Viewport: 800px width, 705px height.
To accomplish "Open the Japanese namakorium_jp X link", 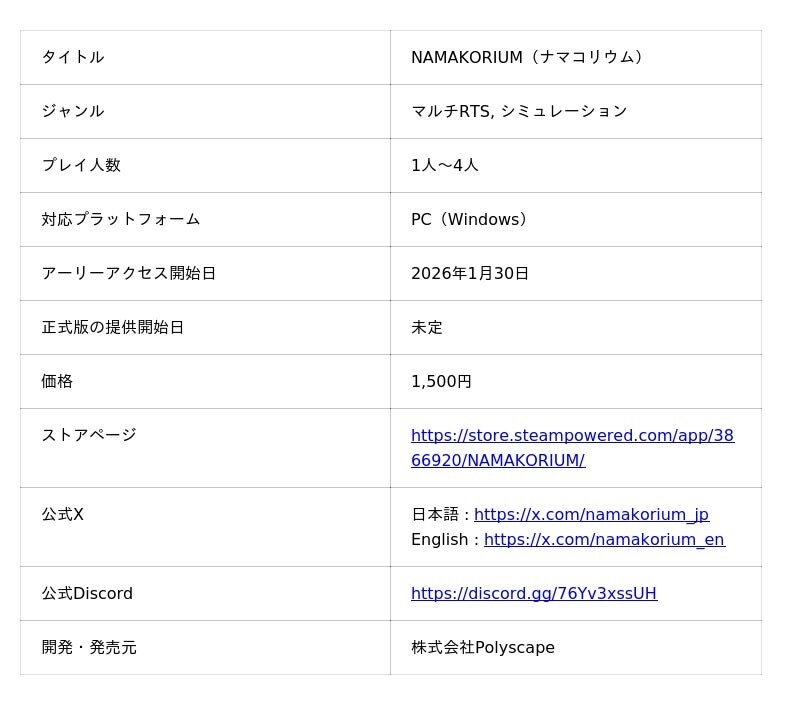I will (x=591, y=515).
